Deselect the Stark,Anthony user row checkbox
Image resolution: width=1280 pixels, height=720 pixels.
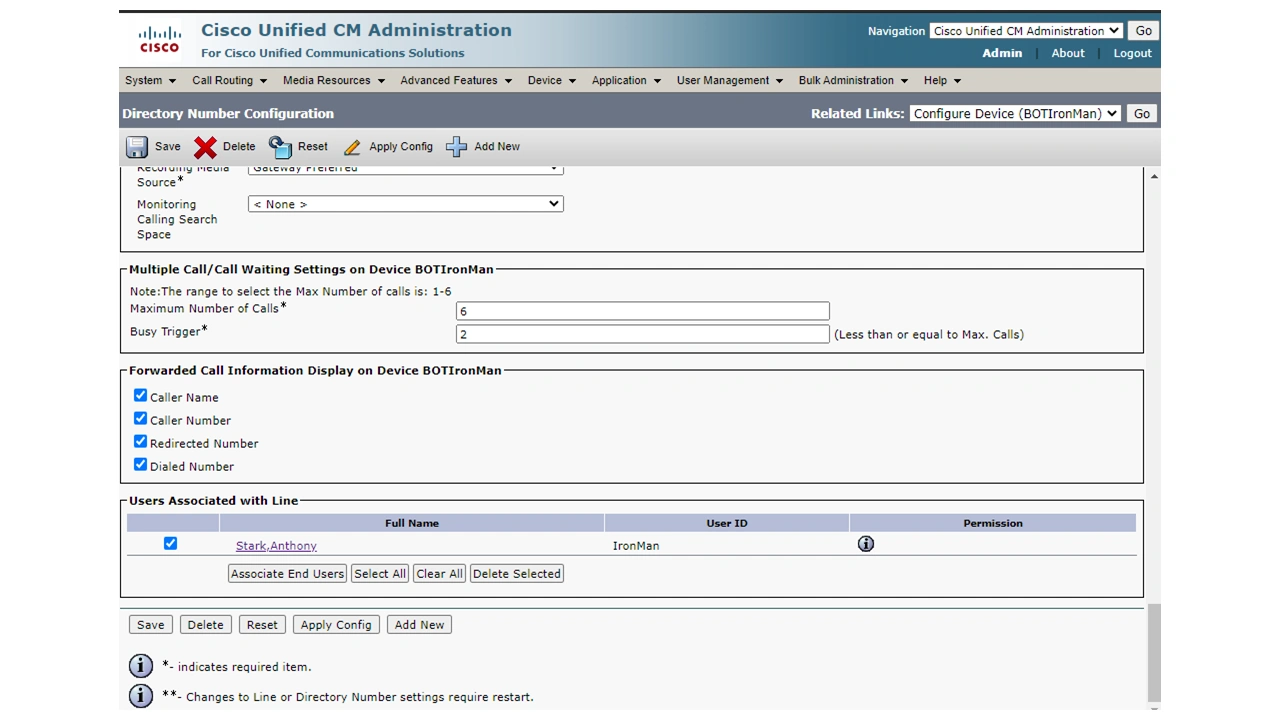pyautogui.click(x=171, y=544)
